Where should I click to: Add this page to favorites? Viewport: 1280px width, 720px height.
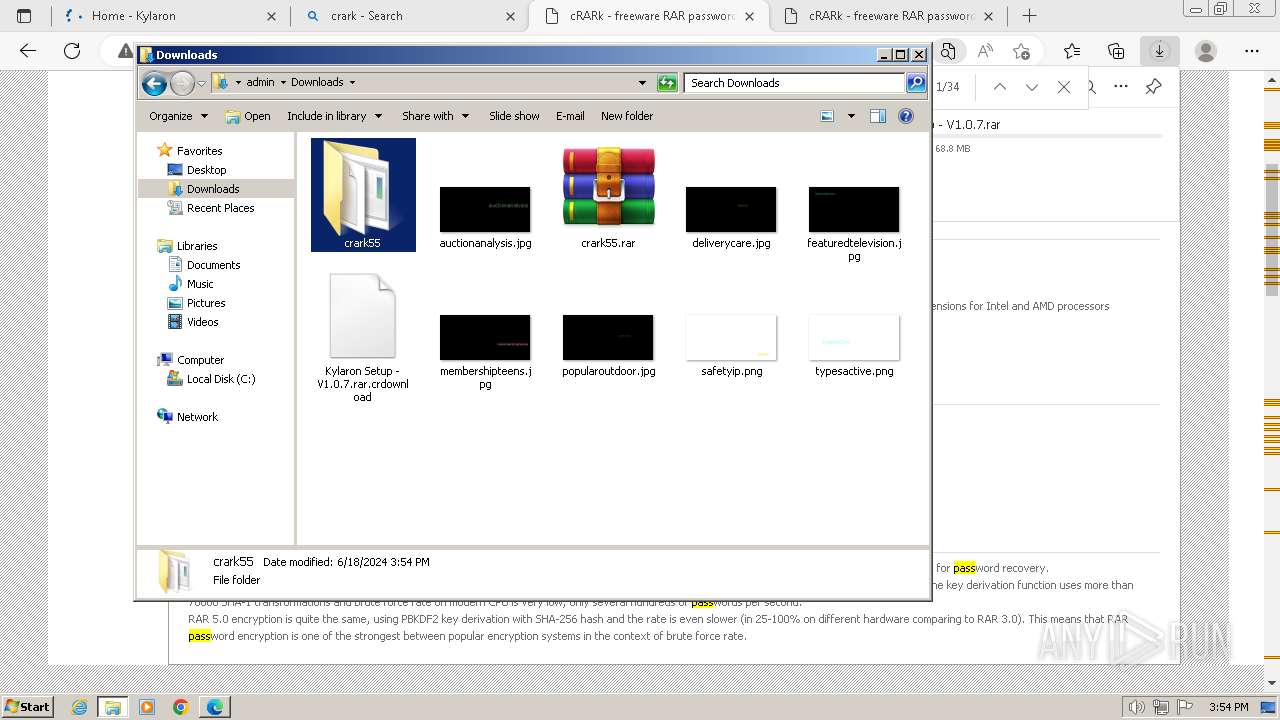tap(1021, 51)
